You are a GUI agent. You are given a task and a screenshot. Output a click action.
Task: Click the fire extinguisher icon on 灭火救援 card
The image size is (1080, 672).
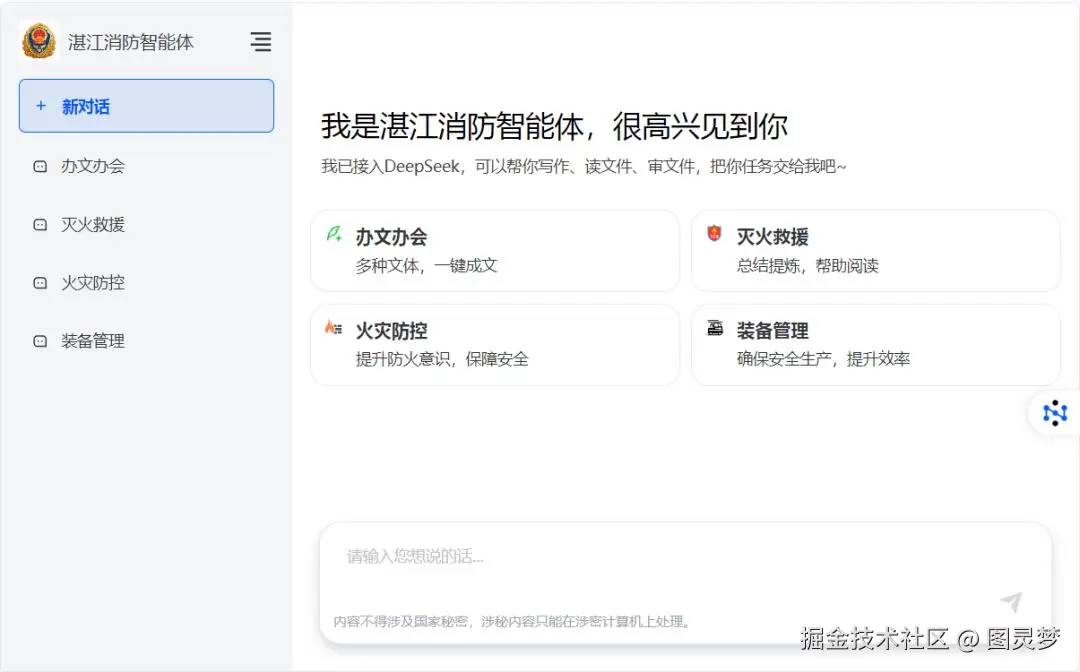click(x=714, y=233)
